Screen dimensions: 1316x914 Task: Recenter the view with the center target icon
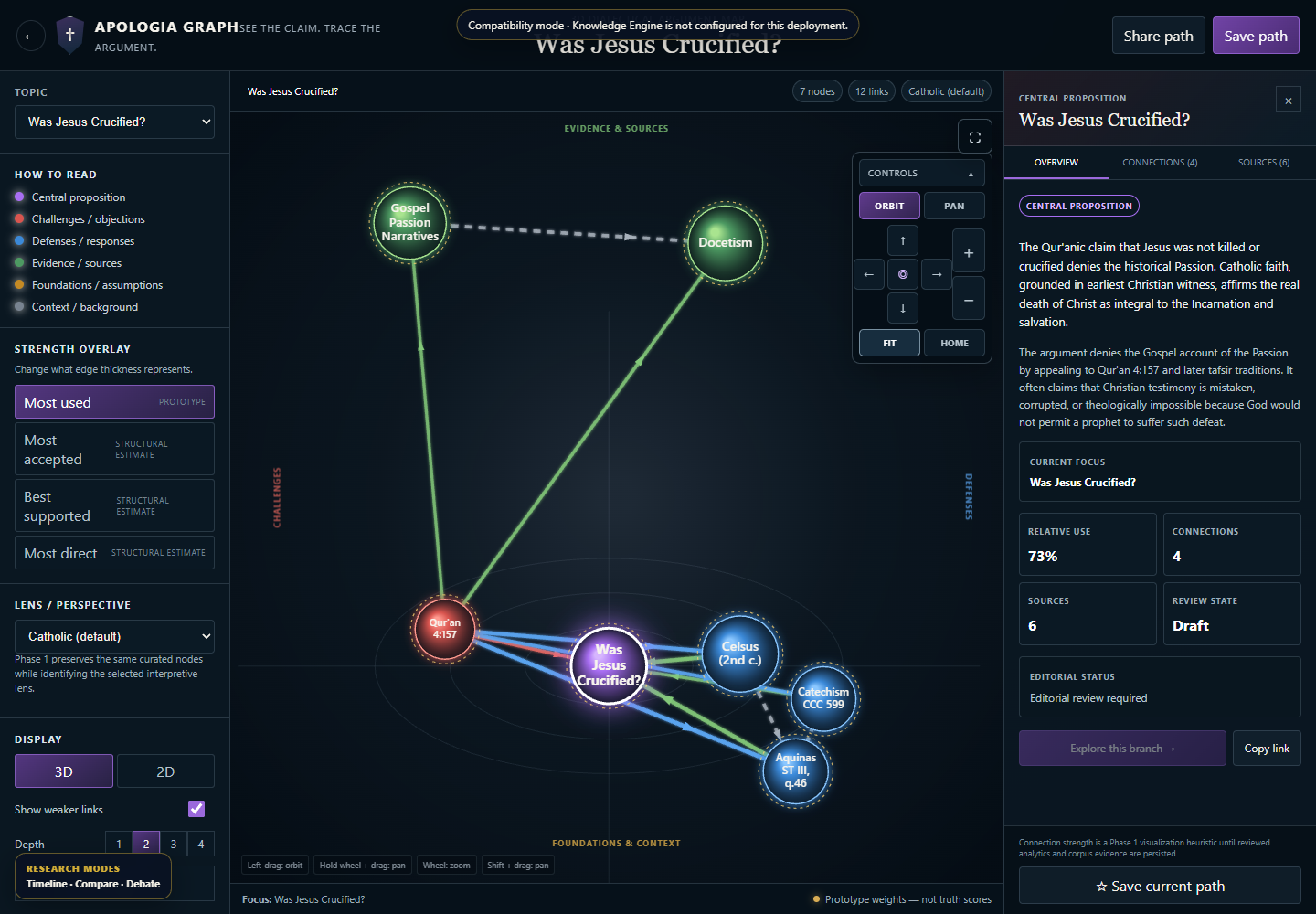(903, 274)
